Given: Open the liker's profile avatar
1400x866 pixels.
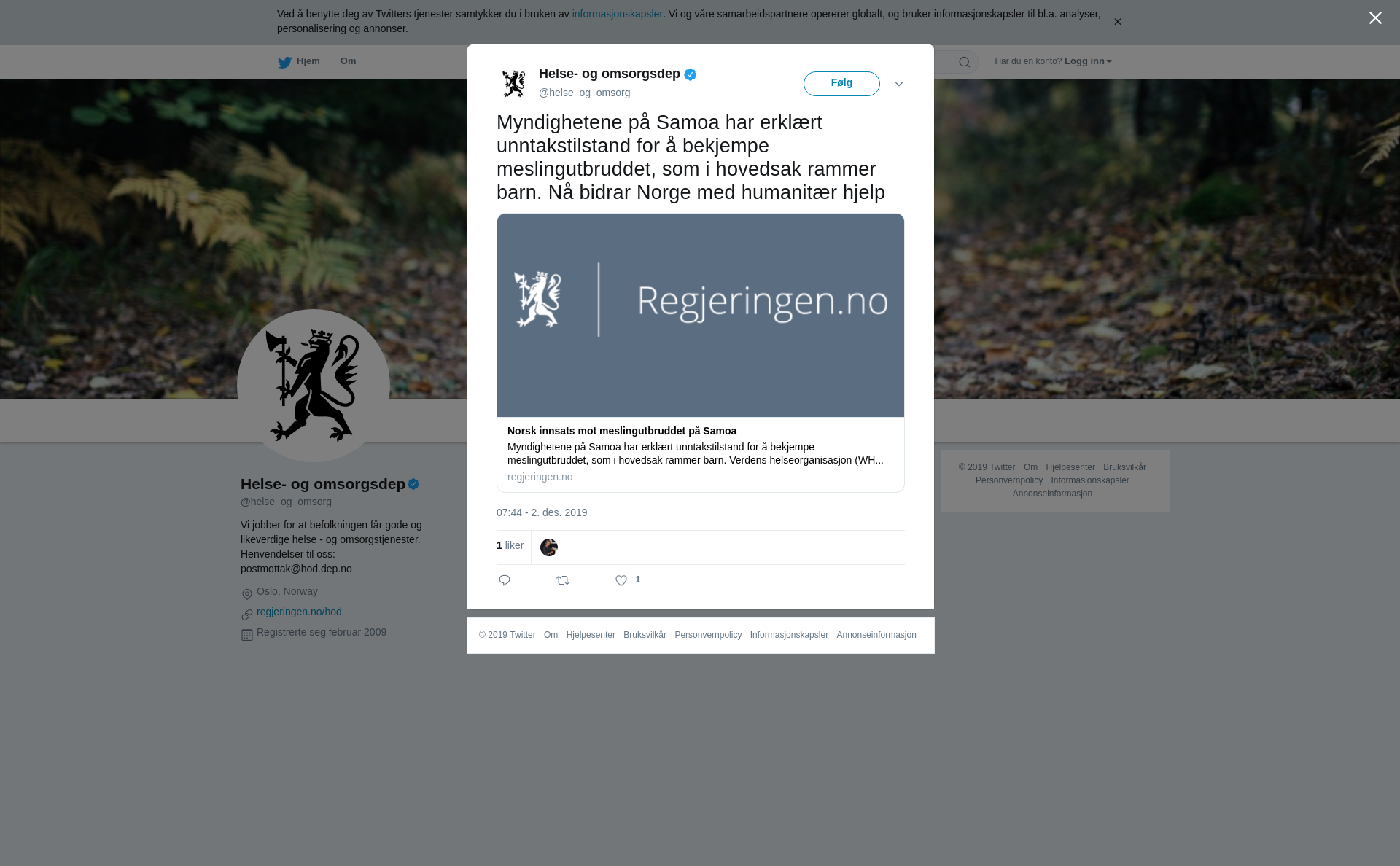Looking at the screenshot, I should (549, 547).
